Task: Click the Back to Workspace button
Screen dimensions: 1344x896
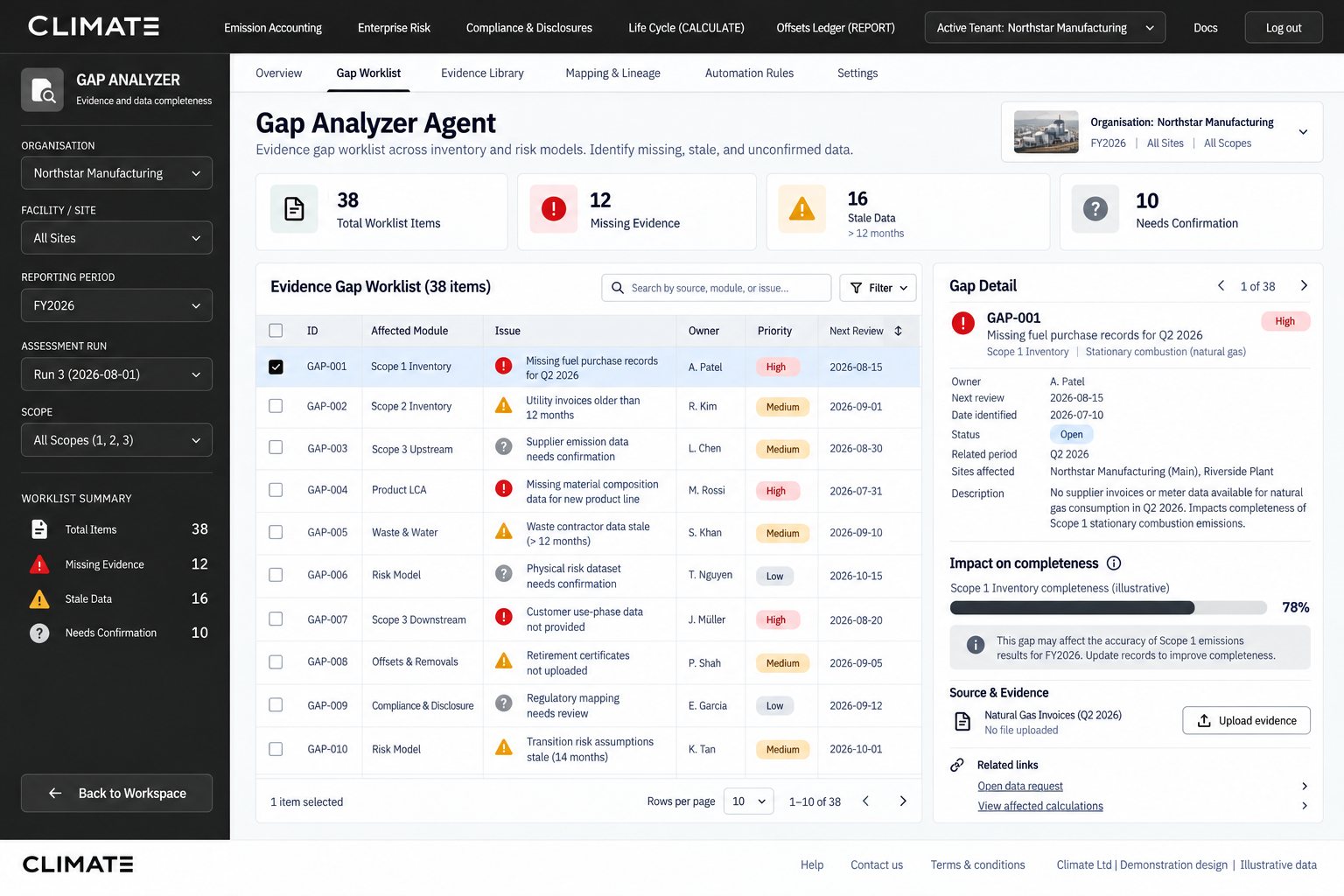Action: click(x=116, y=793)
